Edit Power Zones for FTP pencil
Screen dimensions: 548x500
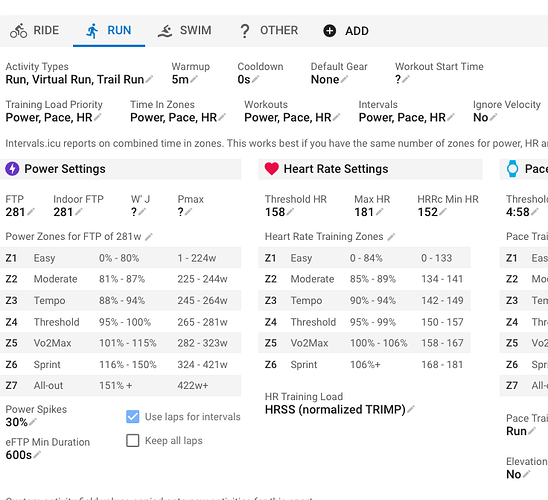click(149, 237)
